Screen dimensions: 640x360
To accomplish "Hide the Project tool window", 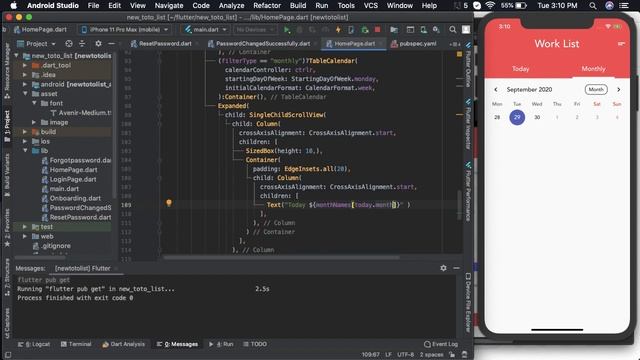I will [111, 44].
